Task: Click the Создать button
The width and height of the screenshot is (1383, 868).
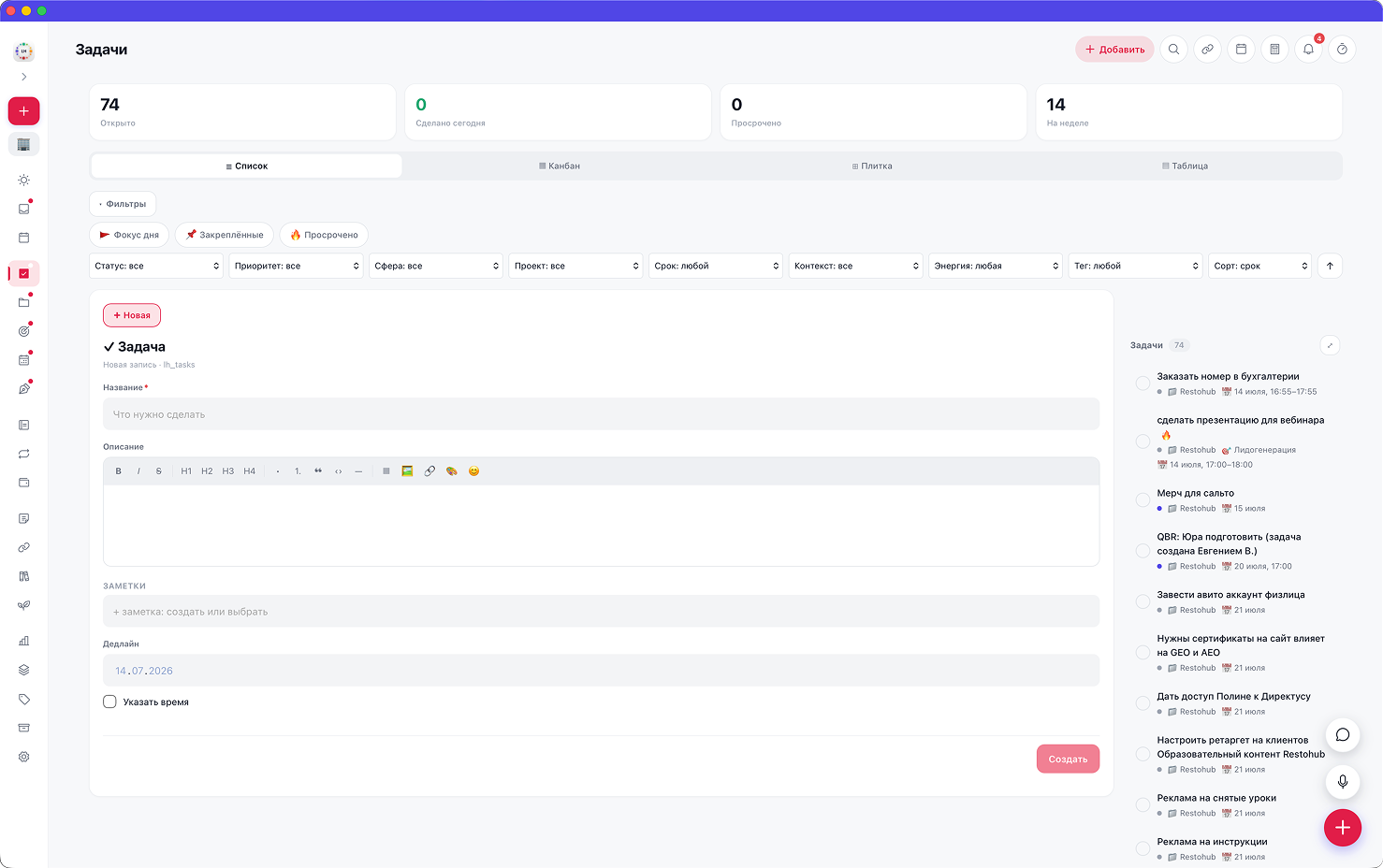Action: 1068,759
